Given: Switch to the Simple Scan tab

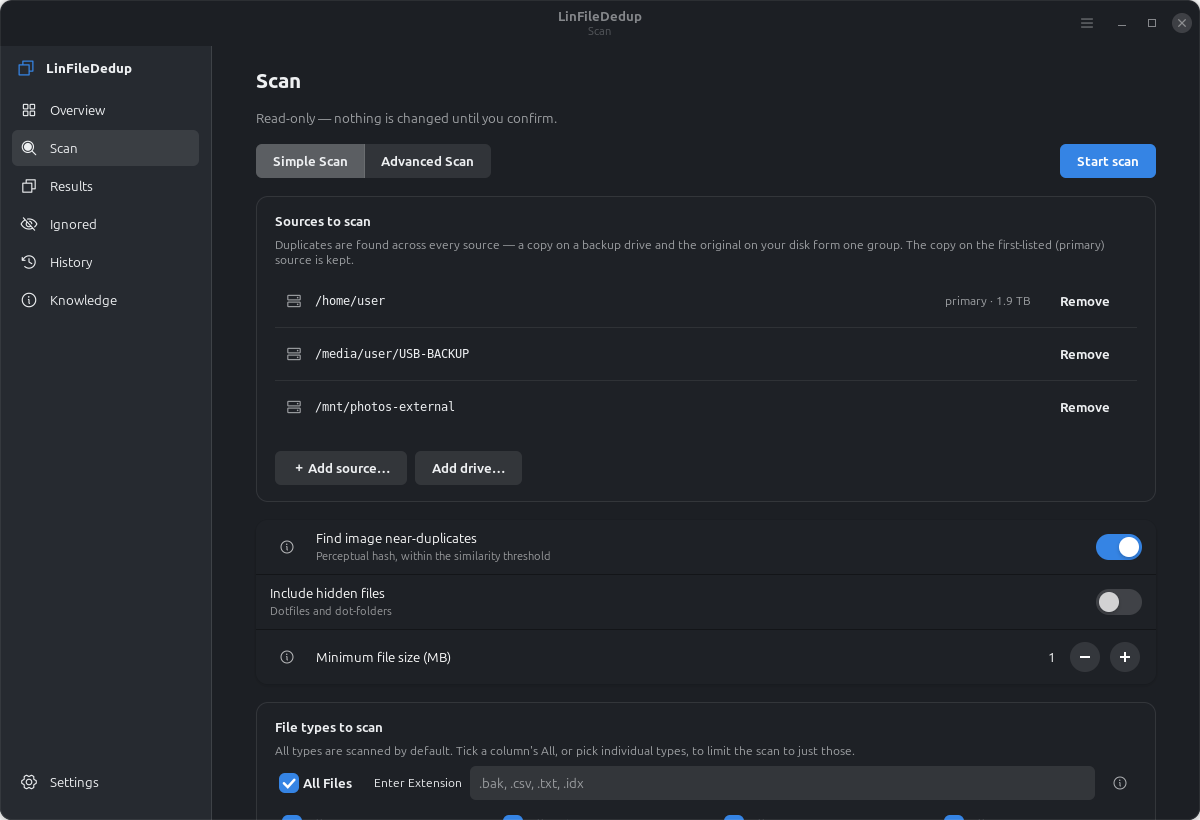Looking at the screenshot, I should pyautogui.click(x=310, y=161).
